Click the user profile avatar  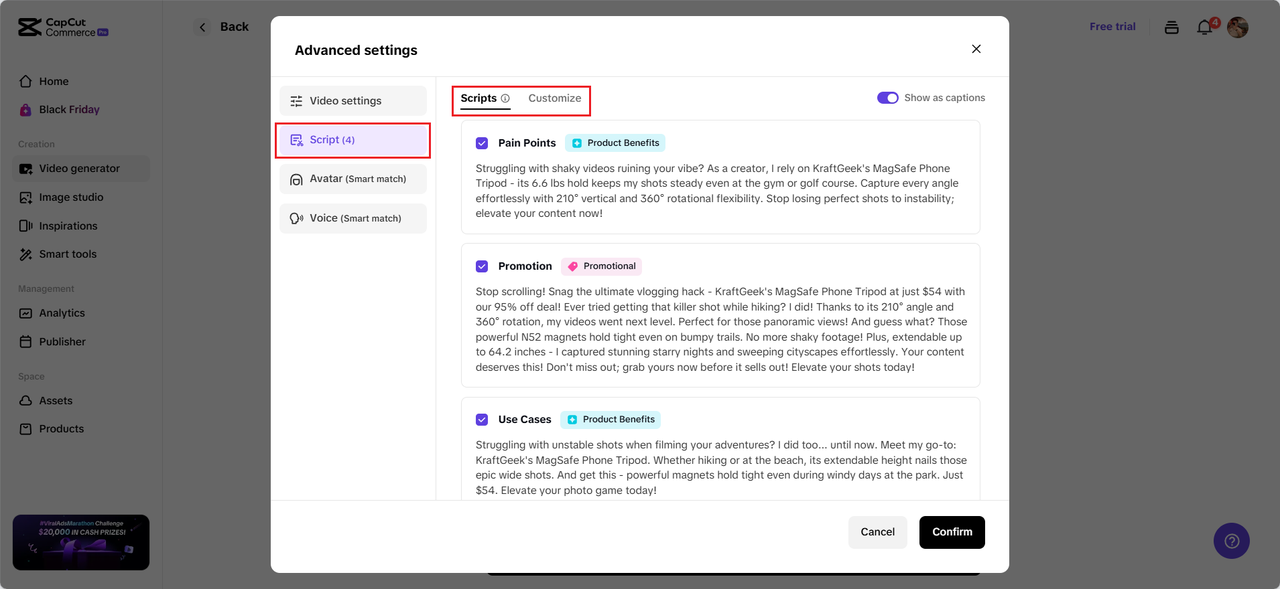point(1238,27)
